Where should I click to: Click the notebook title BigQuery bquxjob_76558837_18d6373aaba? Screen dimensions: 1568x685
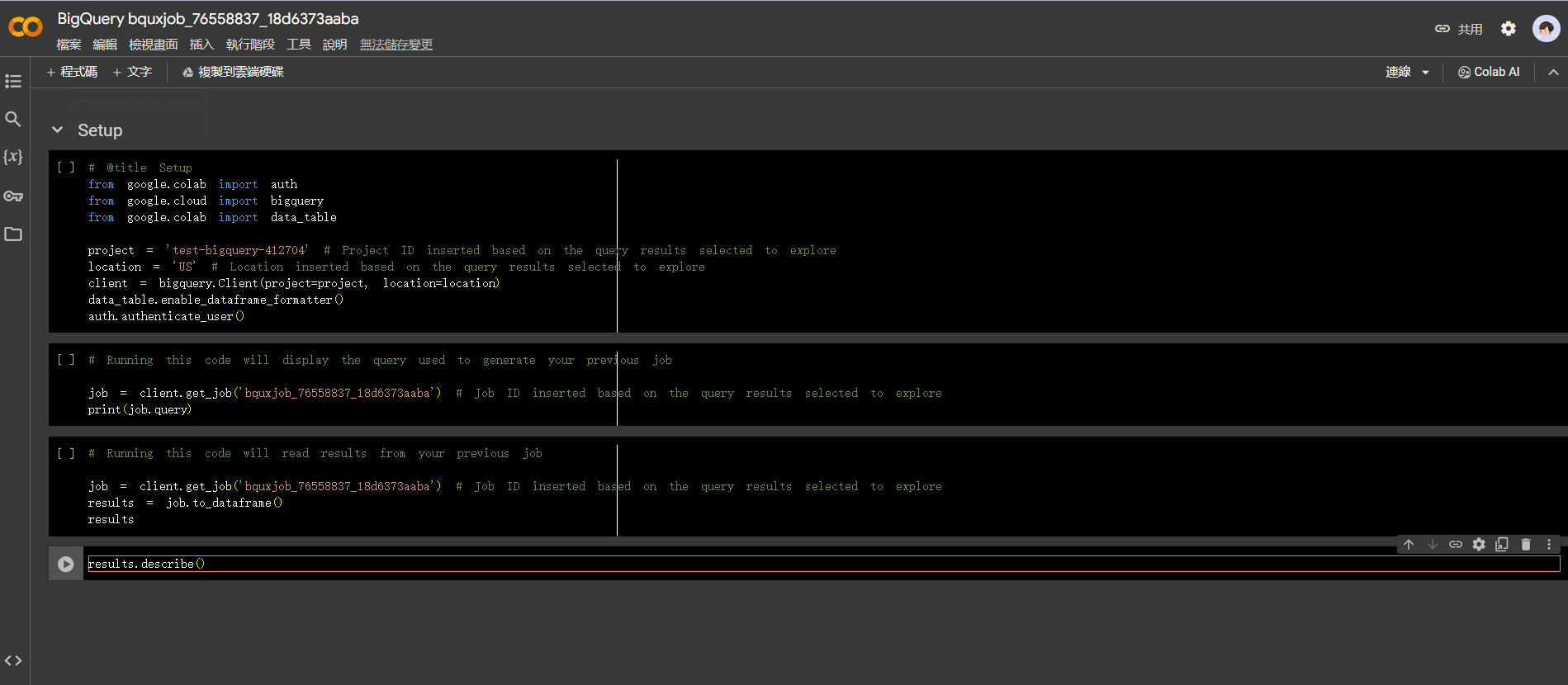[x=208, y=18]
